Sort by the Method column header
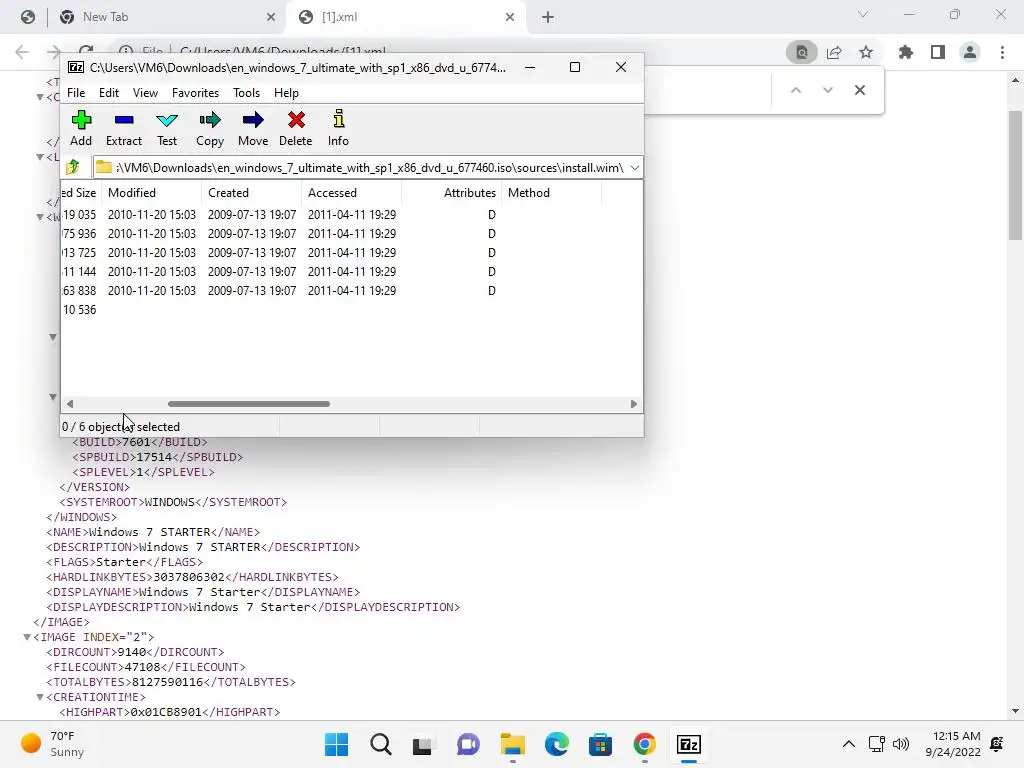 tap(551, 193)
